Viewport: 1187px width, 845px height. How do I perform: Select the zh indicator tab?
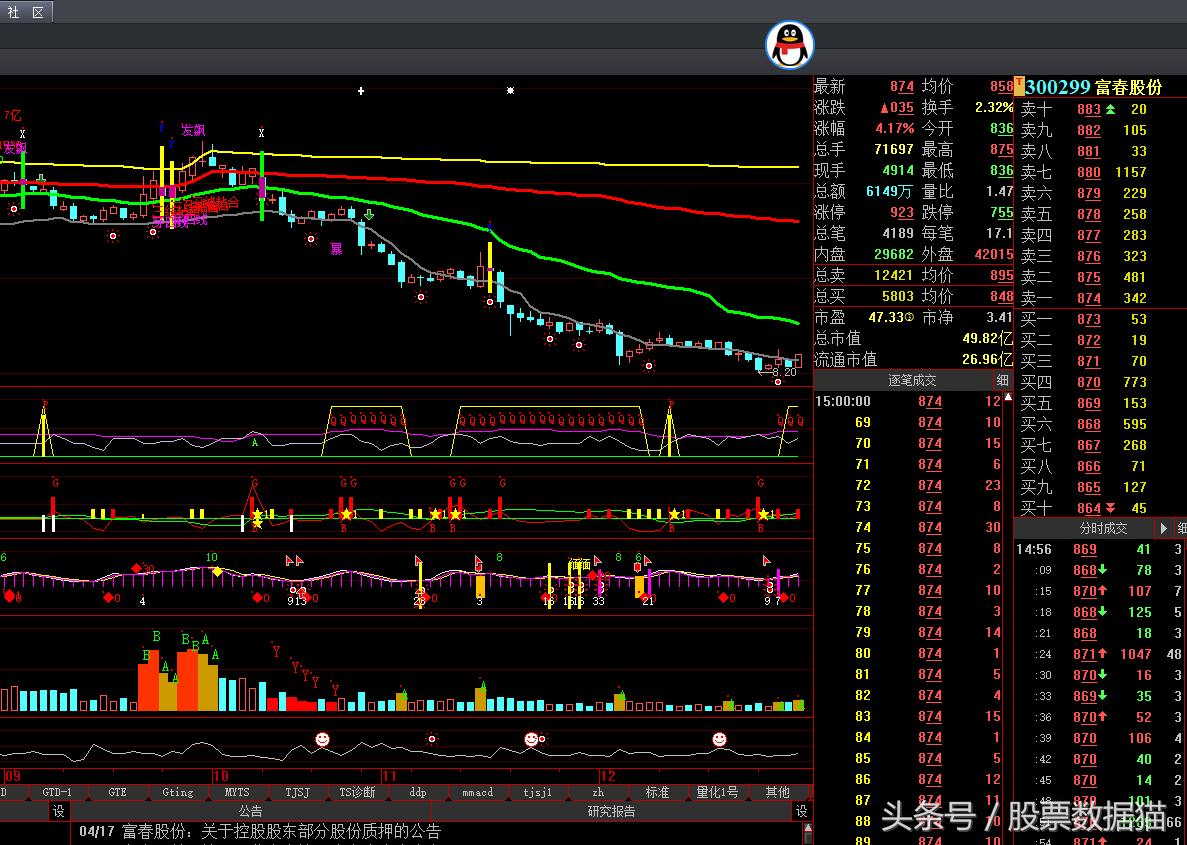(598, 792)
